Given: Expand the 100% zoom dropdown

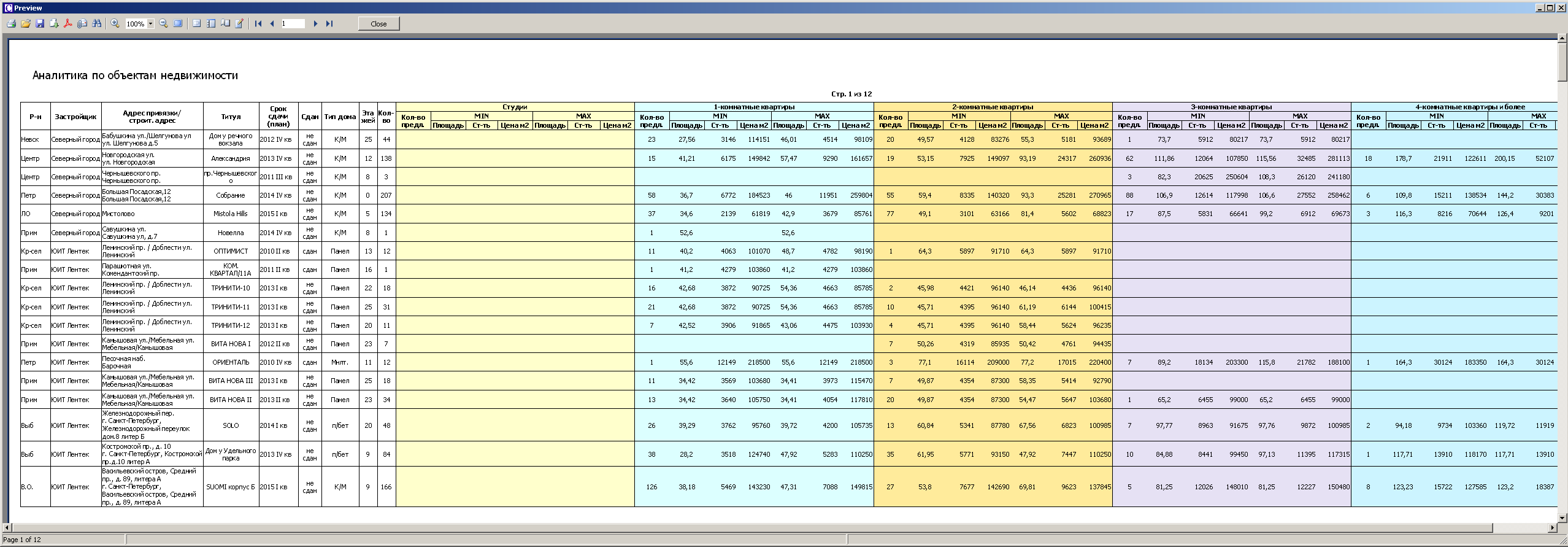Looking at the screenshot, I should point(150,24).
